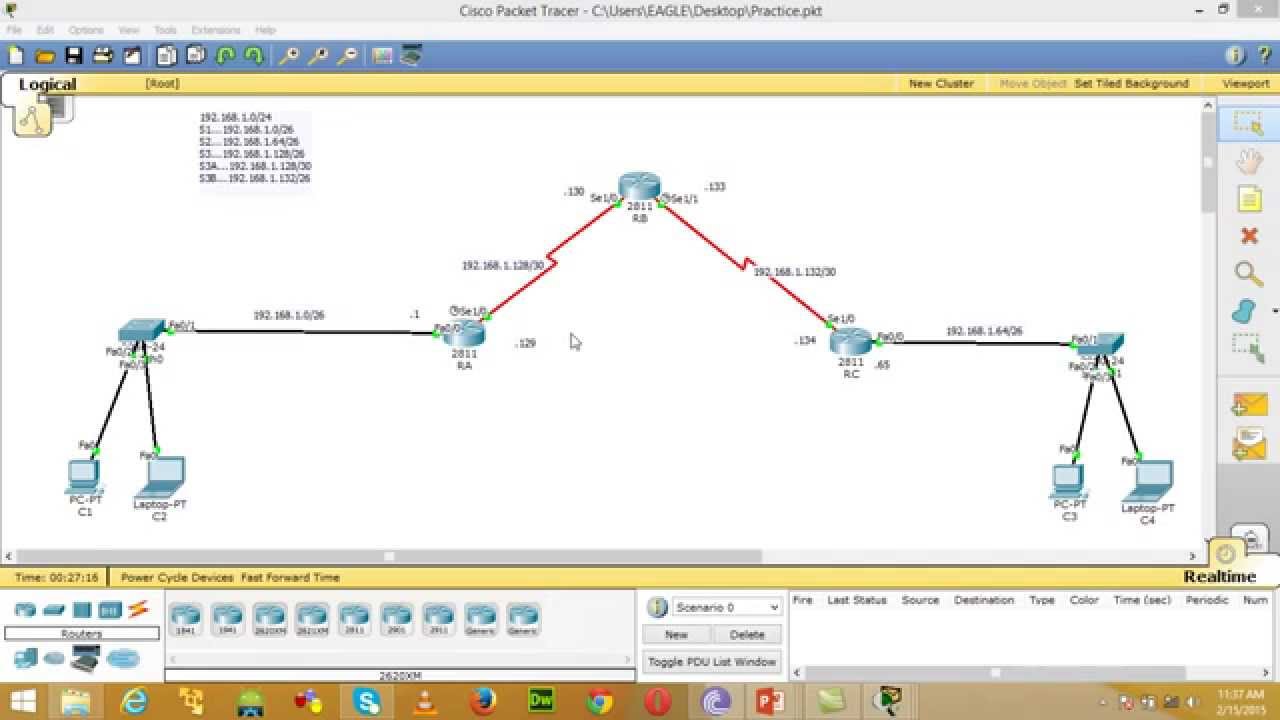Click the Zoom In magnifier icon

pyautogui.click(x=289, y=56)
